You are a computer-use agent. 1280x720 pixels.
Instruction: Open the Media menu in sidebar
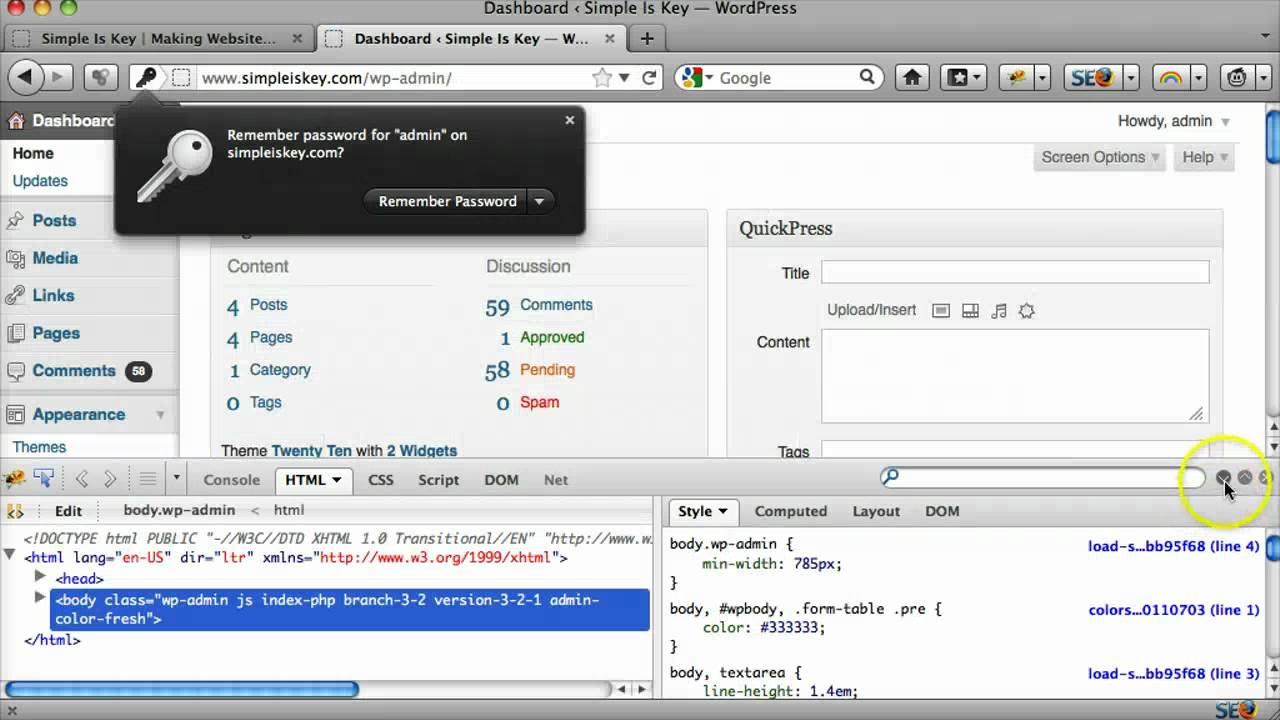[55, 258]
